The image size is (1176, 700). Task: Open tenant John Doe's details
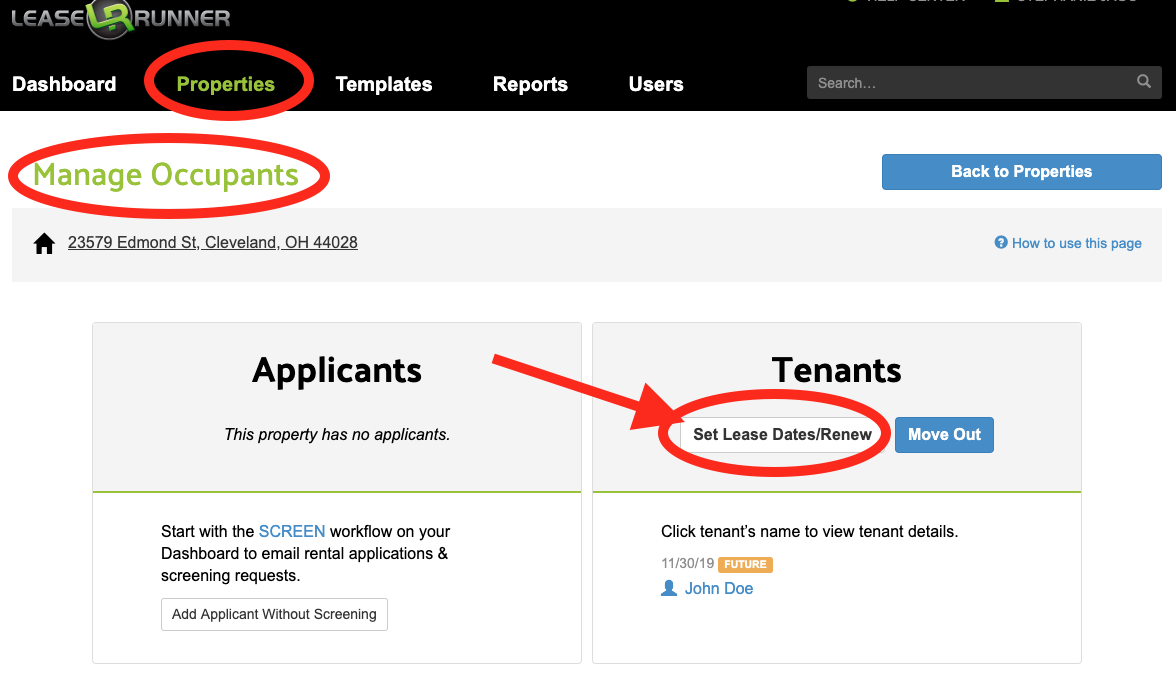[x=718, y=588]
